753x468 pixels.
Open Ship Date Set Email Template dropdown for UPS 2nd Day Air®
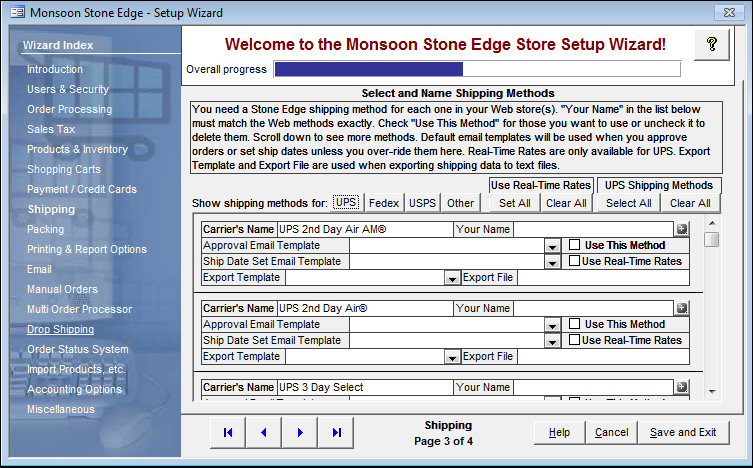click(552, 341)
